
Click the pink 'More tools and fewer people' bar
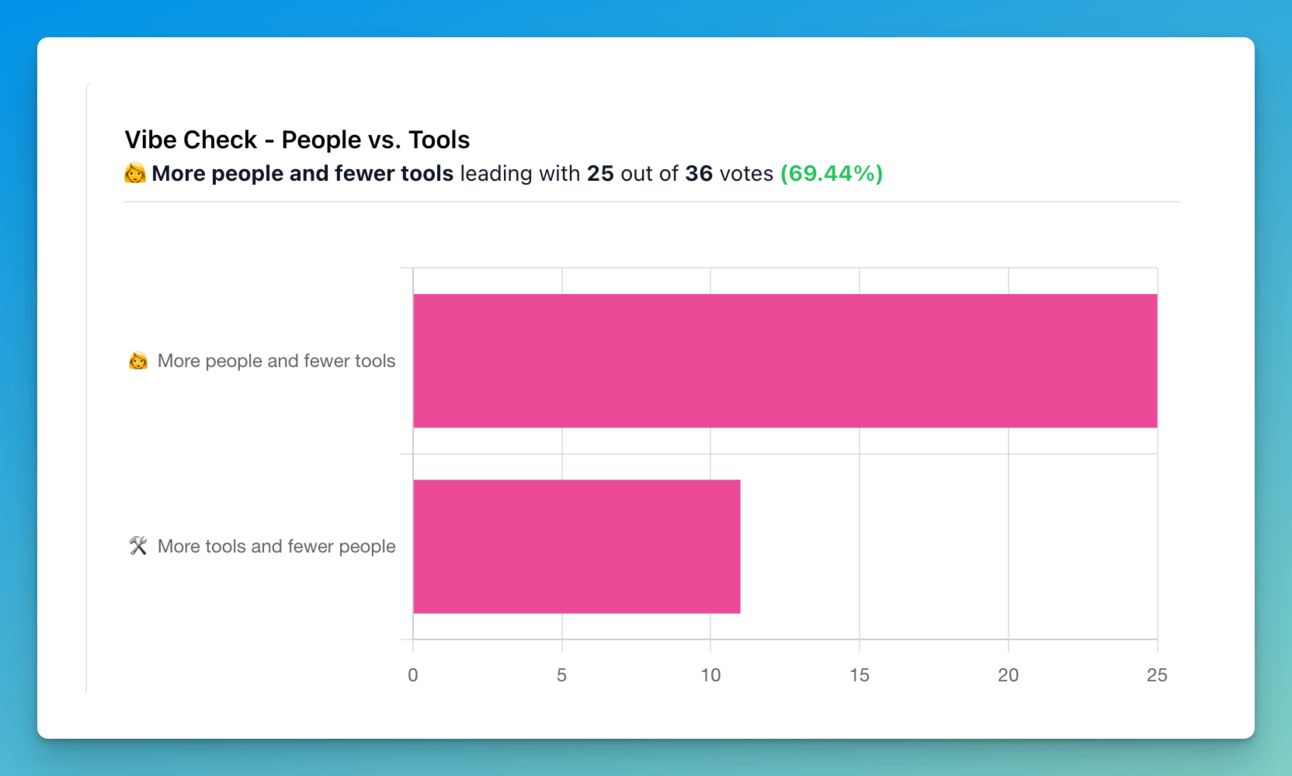click(x=576, y=546)
